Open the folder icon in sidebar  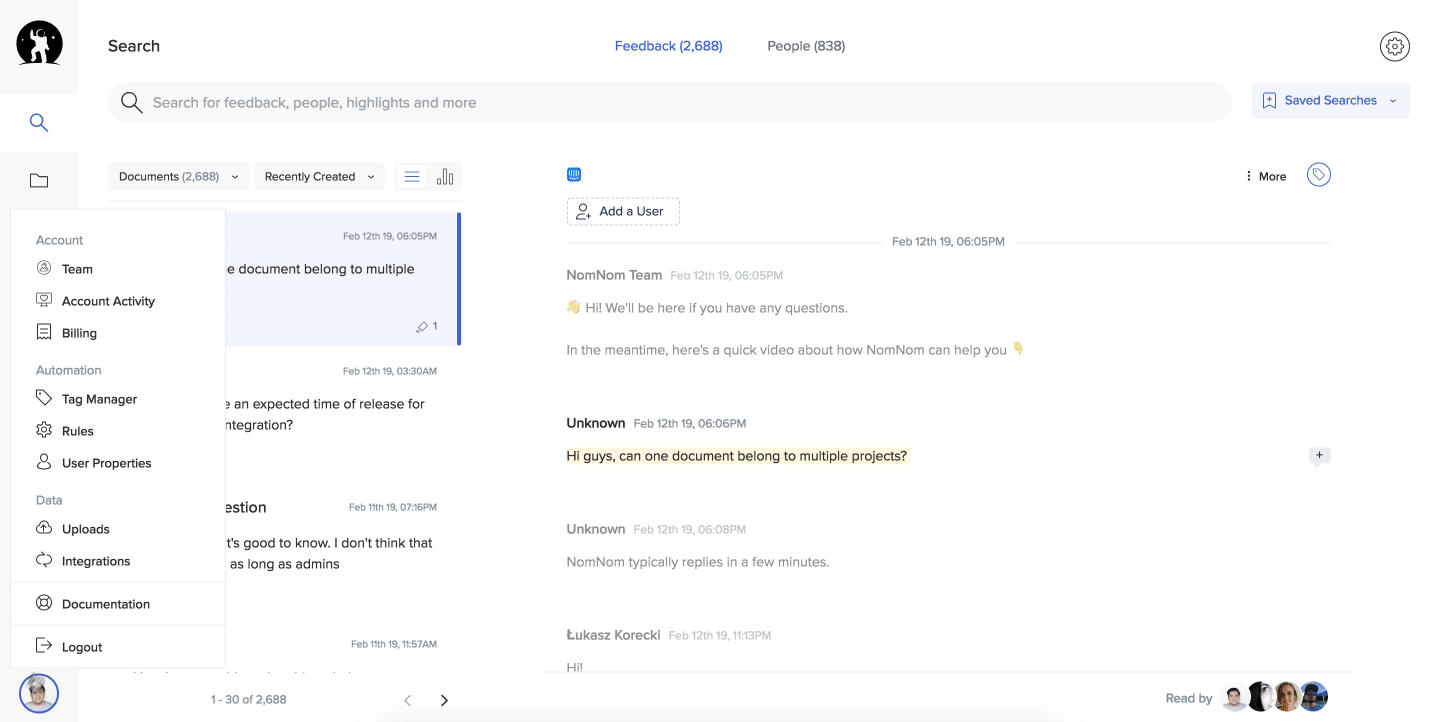[39, 181]
